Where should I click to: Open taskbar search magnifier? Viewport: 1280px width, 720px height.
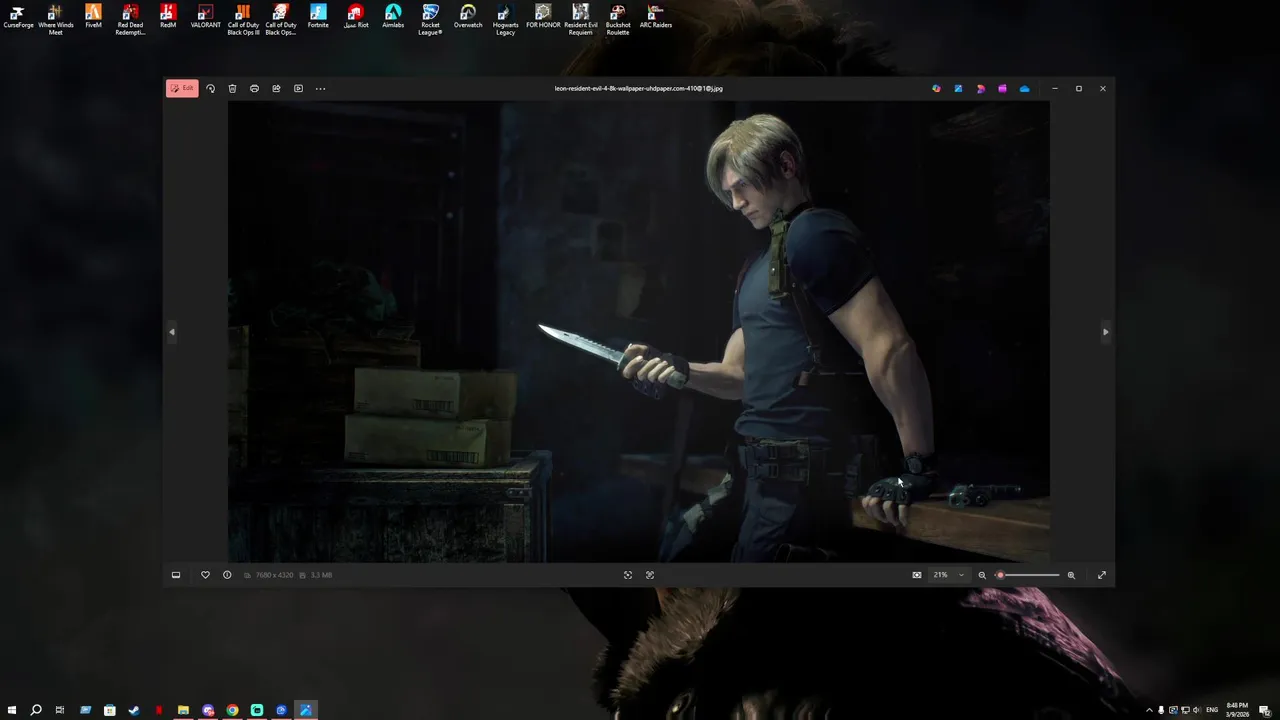[36, 710]
